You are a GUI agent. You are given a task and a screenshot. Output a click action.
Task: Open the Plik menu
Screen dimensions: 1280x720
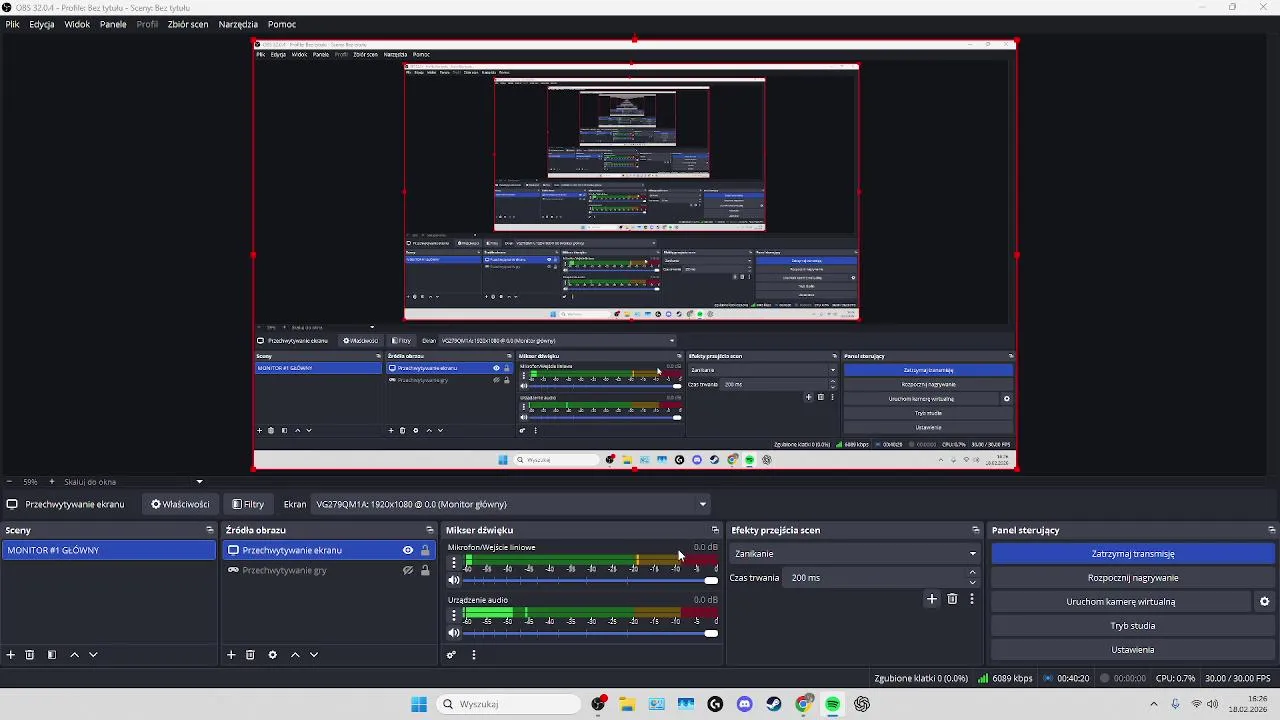pyautogui.click(x=12, y=24)
